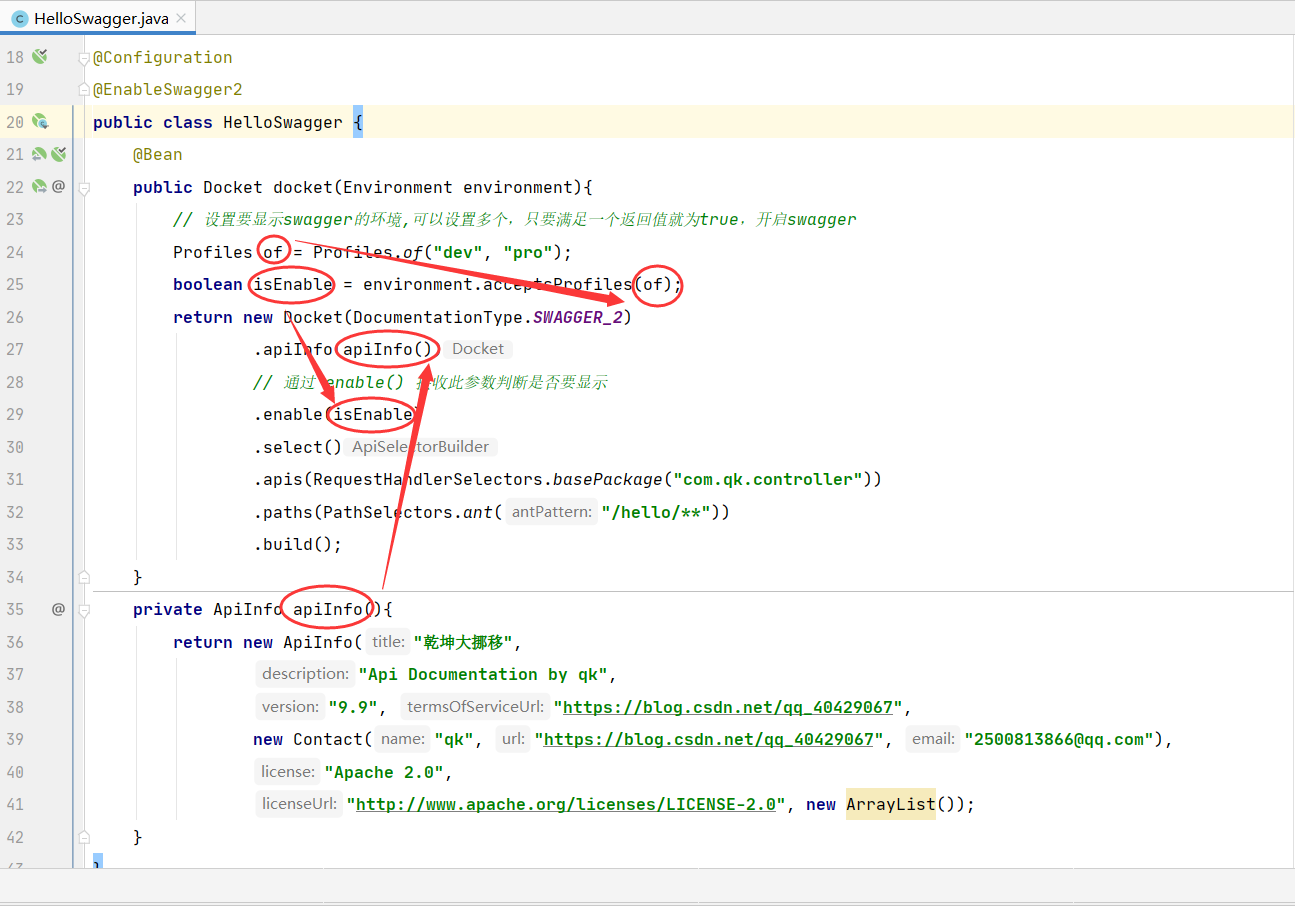Click the title: parameter hint
This screenshot has width=1295, height=906.
pos(388,642)
